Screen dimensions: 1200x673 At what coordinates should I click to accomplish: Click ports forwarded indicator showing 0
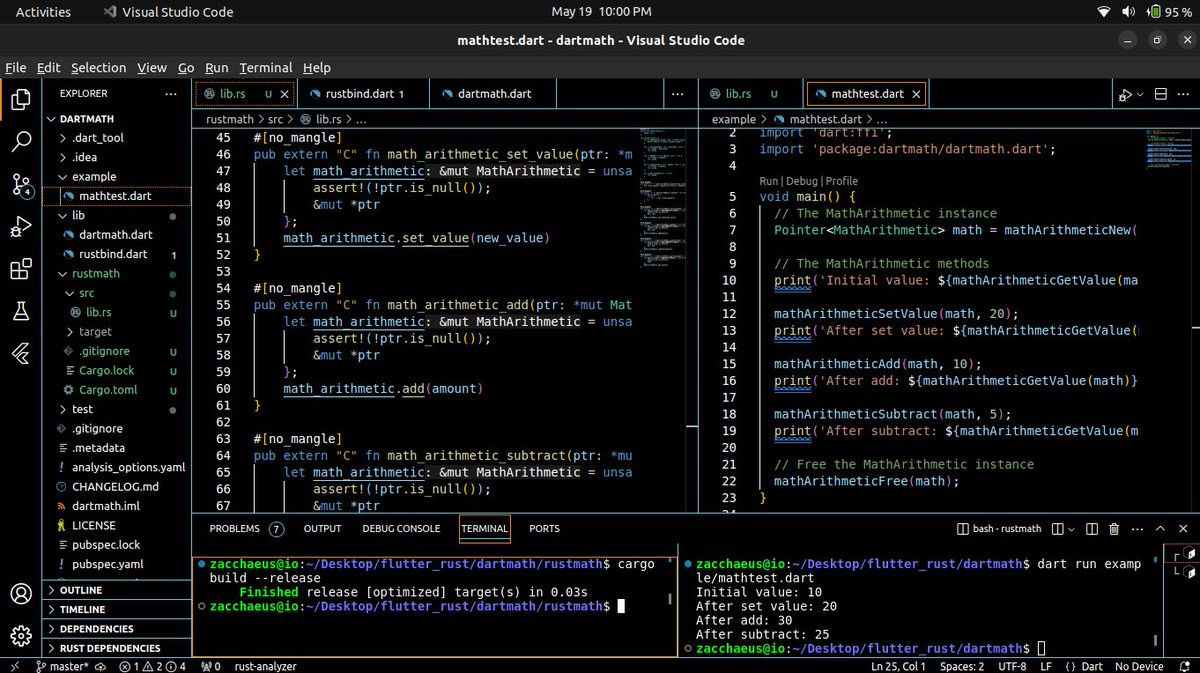(x=210, y=666)
